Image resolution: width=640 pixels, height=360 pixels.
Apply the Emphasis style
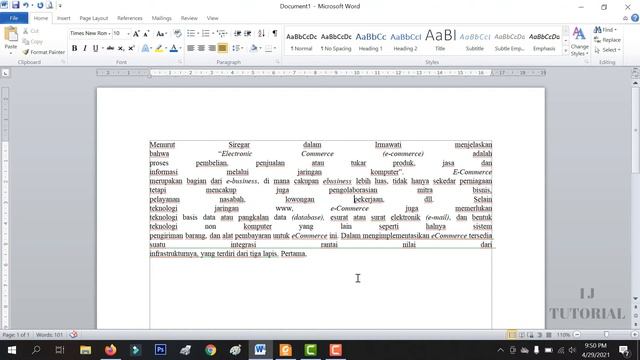(x=544, y=42)
